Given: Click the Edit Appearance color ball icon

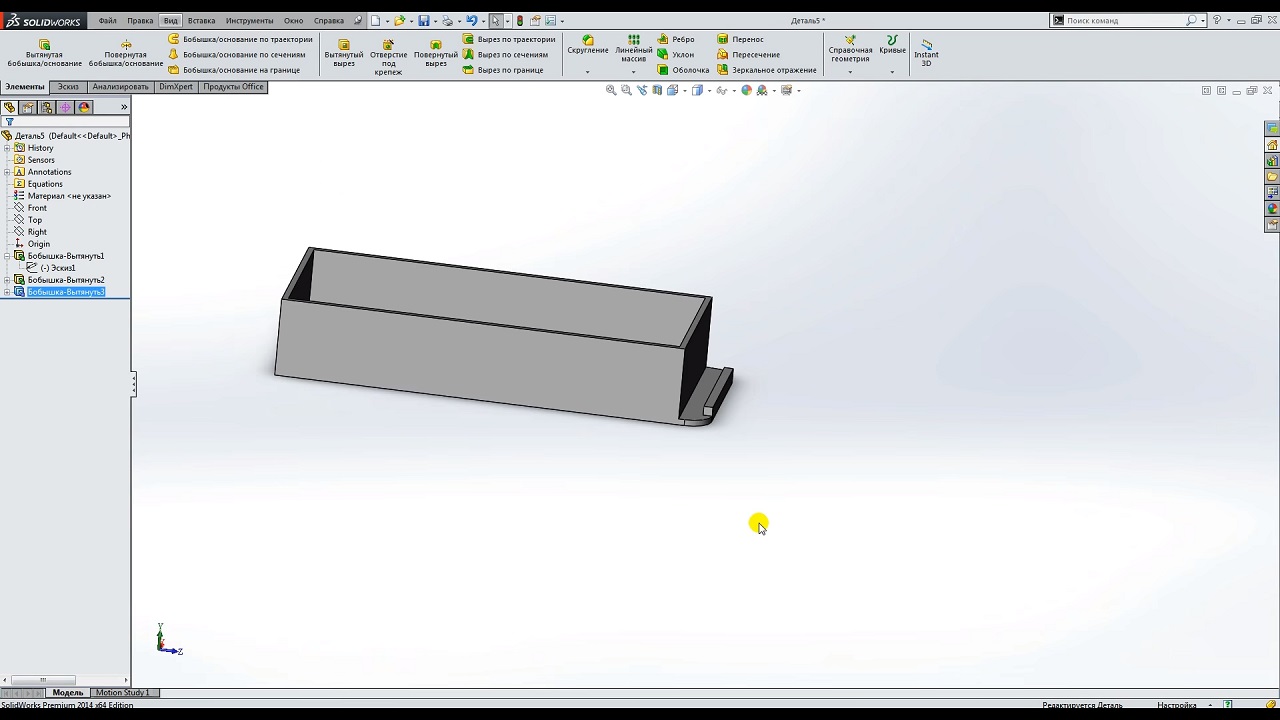Looking at the screenshot, I should [746, 90].
